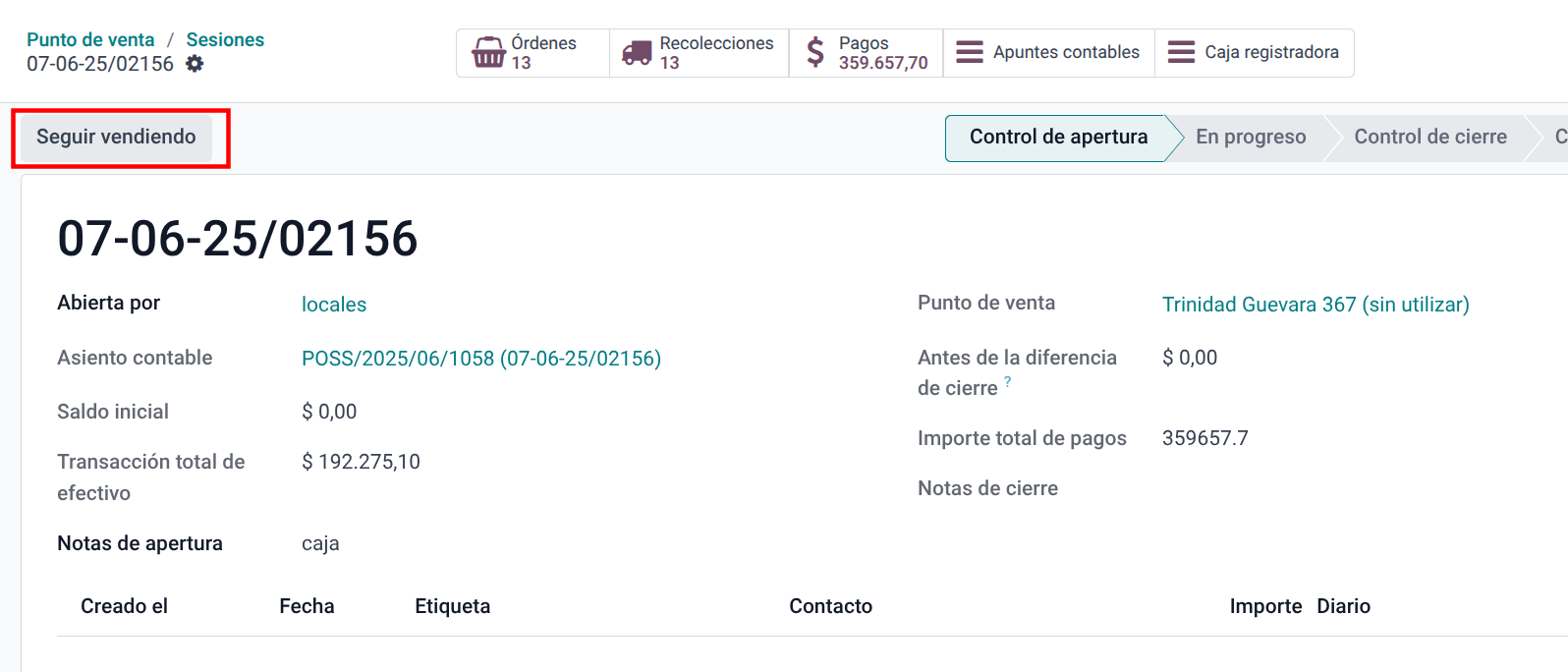Viewport: 1568px width, 672px height.
Task: Click the Recolecciones truck icon
Action: [x=637, y=52]
